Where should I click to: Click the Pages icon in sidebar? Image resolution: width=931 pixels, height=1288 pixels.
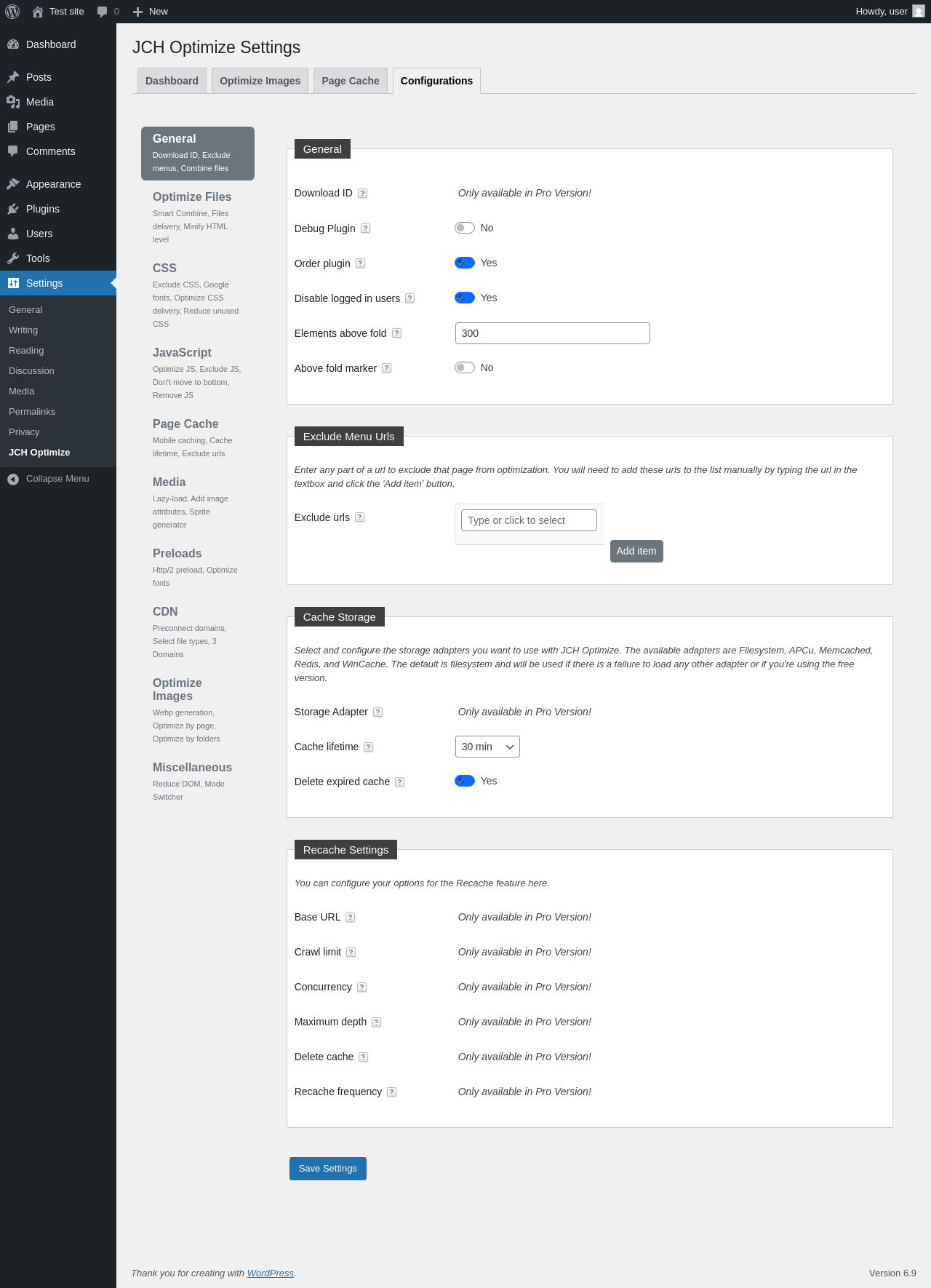(x=13, y=127)
